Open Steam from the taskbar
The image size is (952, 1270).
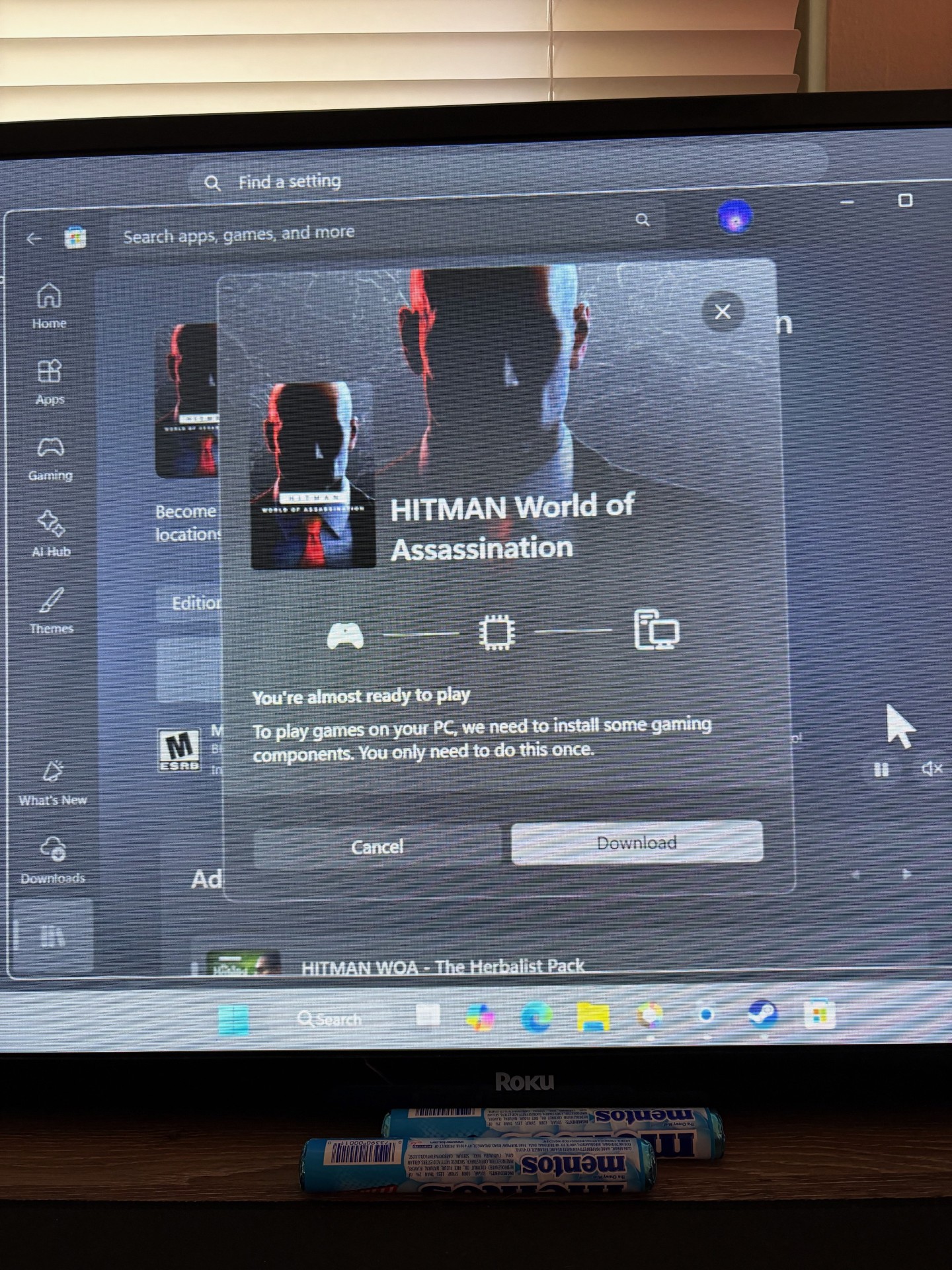(762, 1014)
